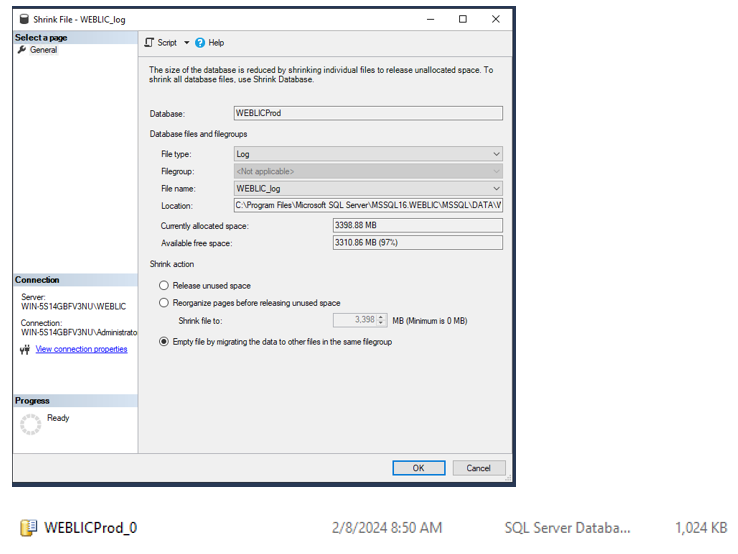Viewport: 738px width, 554px height.
Task: Click the Ready progress spinner icon
Action: coord(31,424)
